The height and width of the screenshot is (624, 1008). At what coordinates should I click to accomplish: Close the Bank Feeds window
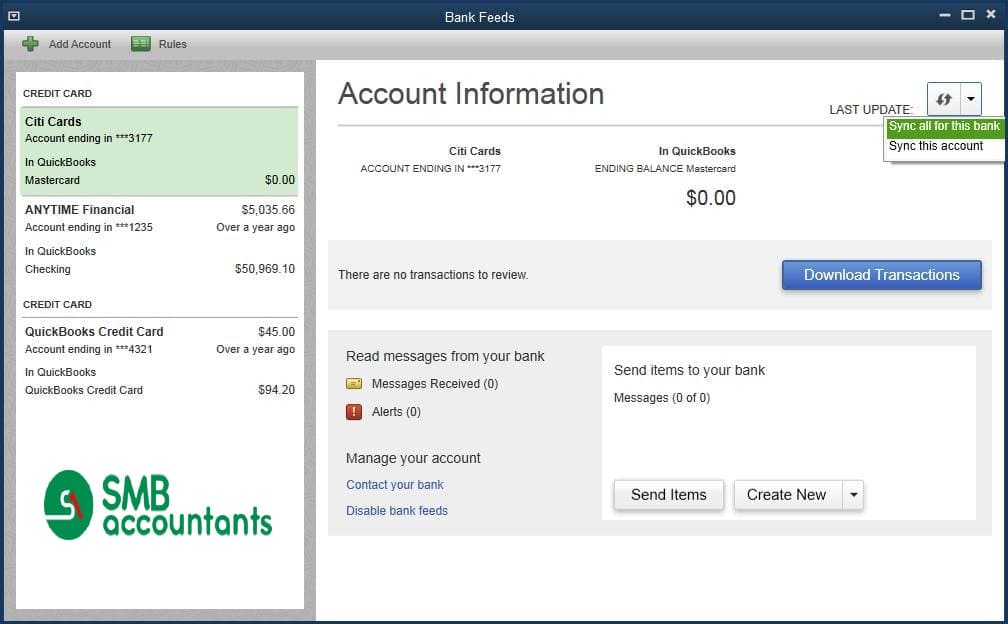pos(991,15)
